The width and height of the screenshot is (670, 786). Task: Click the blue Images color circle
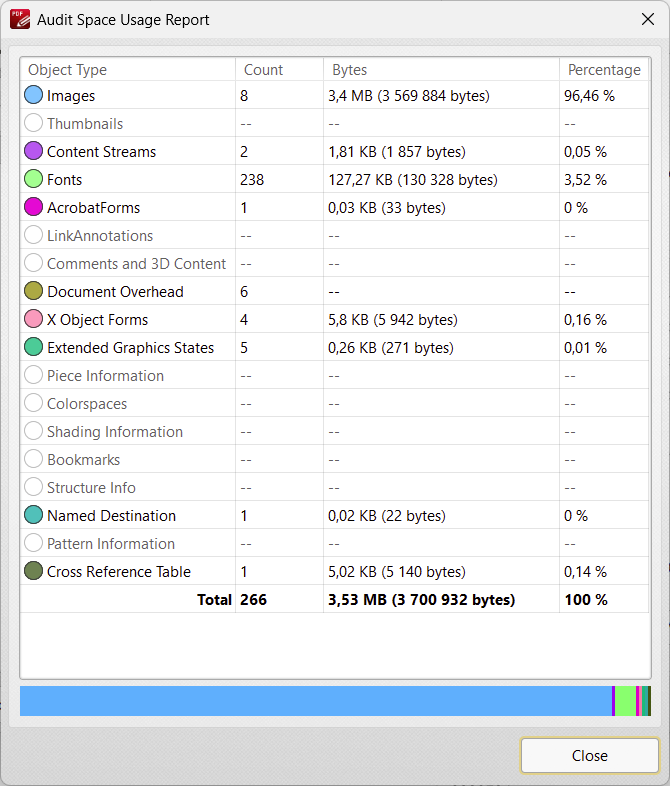[33, 96]
